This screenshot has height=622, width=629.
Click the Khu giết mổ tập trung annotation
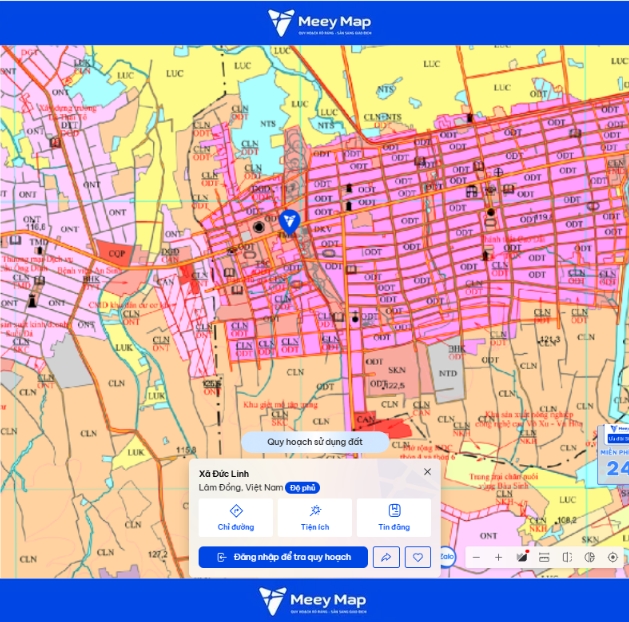coord(280,405)
